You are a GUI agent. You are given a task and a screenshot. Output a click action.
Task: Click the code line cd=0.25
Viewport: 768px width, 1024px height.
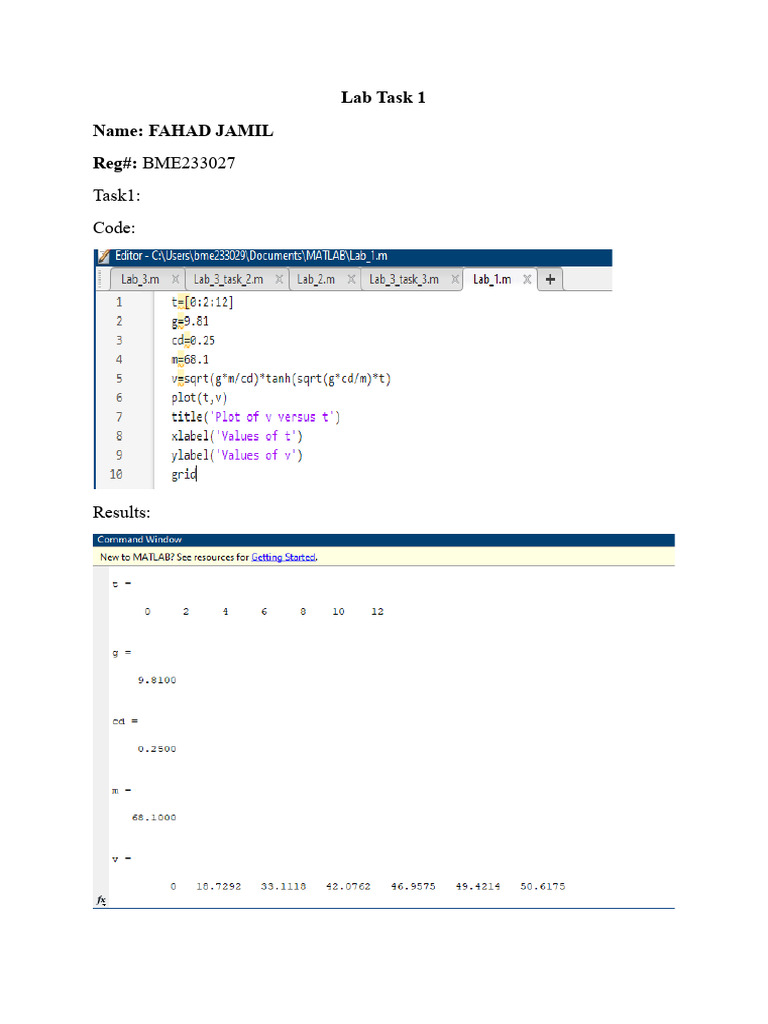[x=193, y=340]
